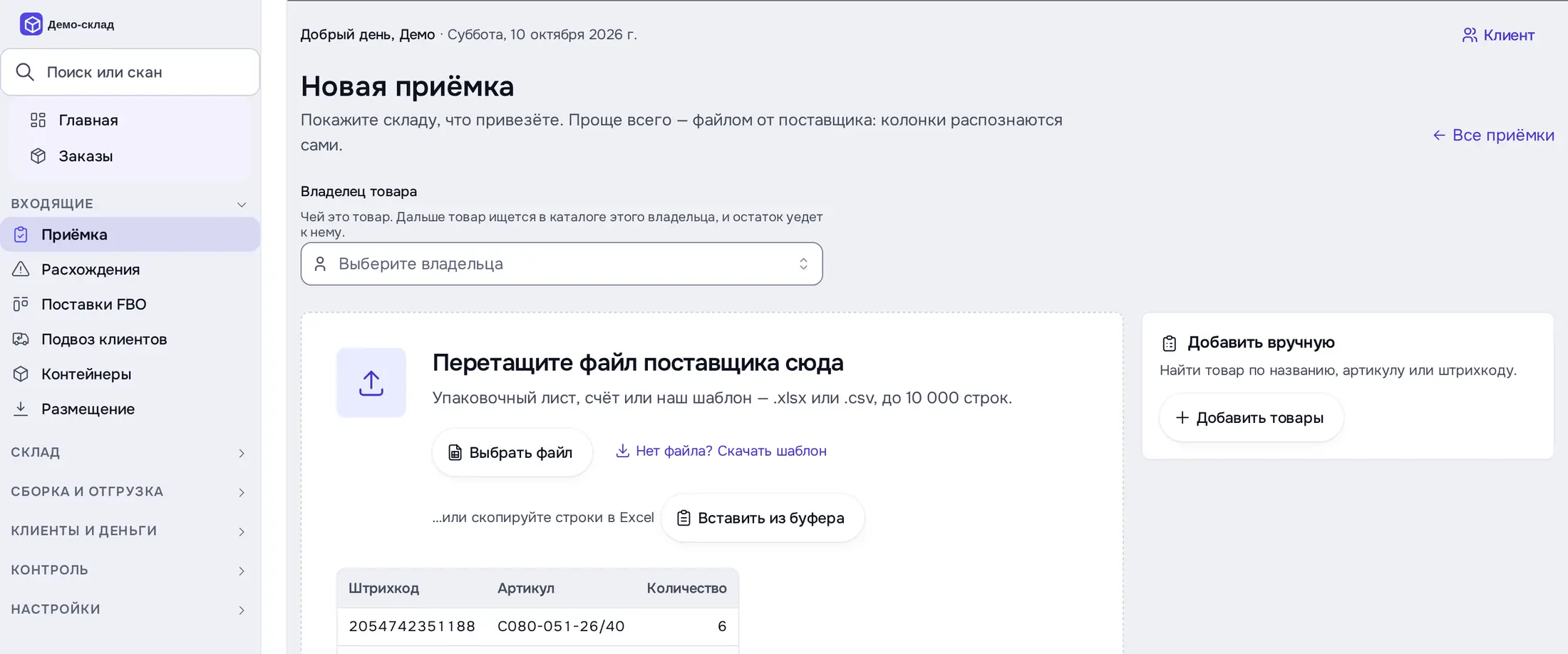Click the Количество column header

[x=686, y=588]
